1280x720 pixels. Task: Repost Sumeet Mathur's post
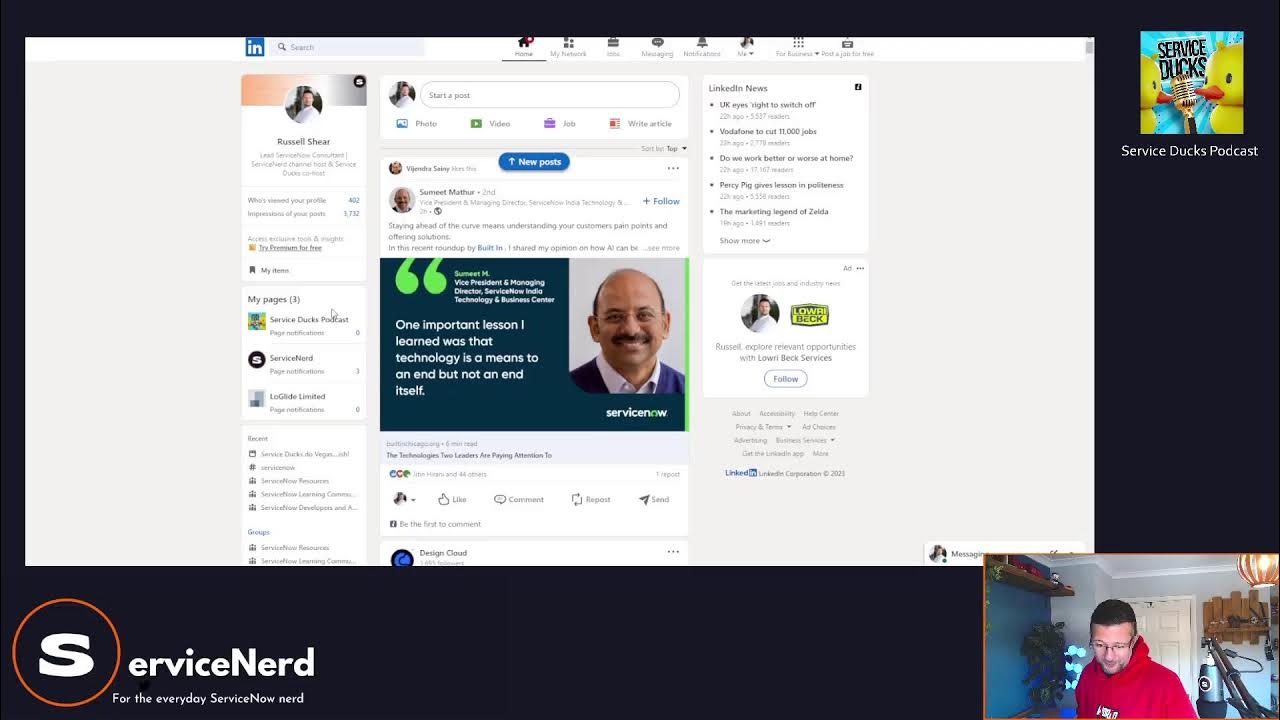tap(591, 499)
